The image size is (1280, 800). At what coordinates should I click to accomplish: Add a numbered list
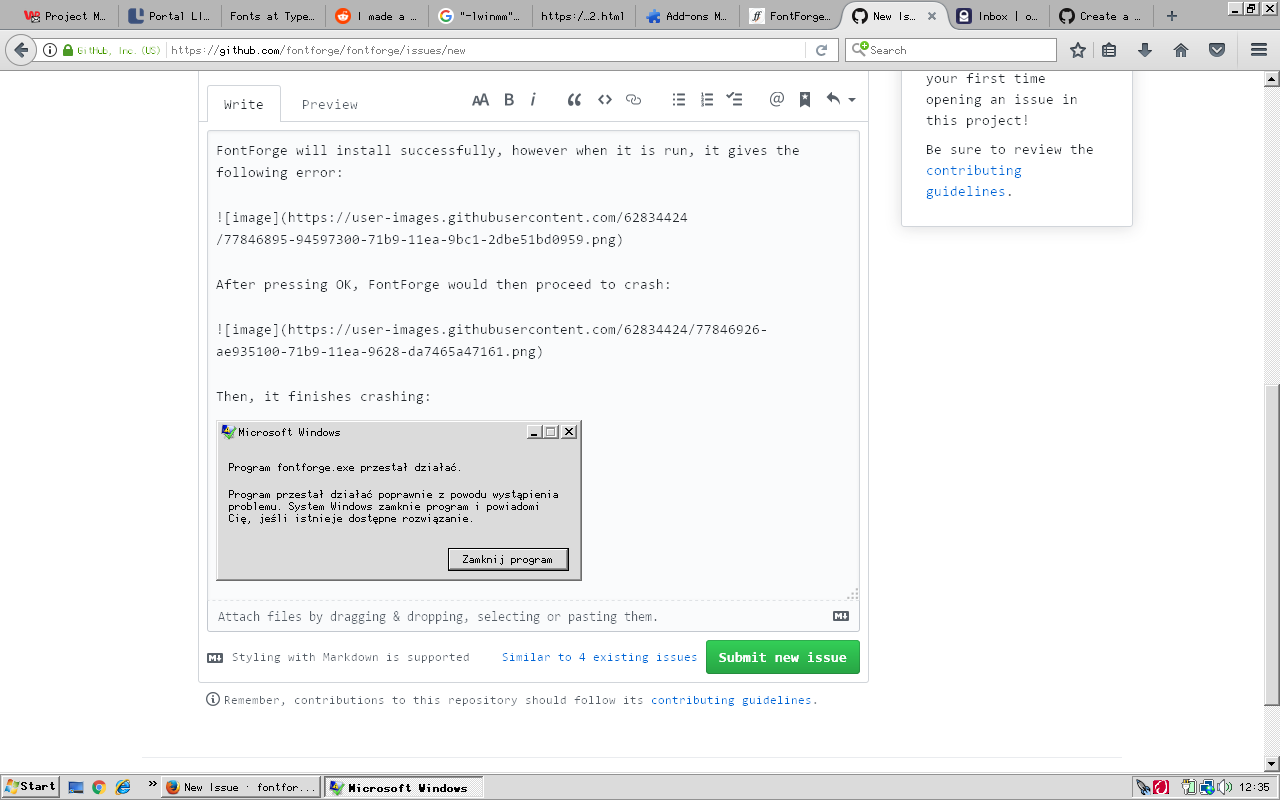tap(706, 99)
